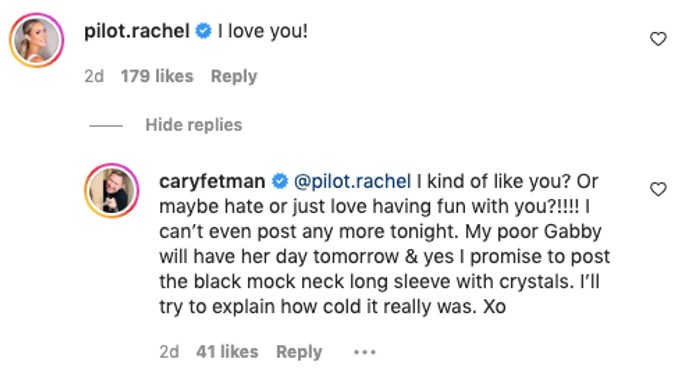View the 41 likes list
Viewport: 680px width, 380px height.
(x=227, y=352)
